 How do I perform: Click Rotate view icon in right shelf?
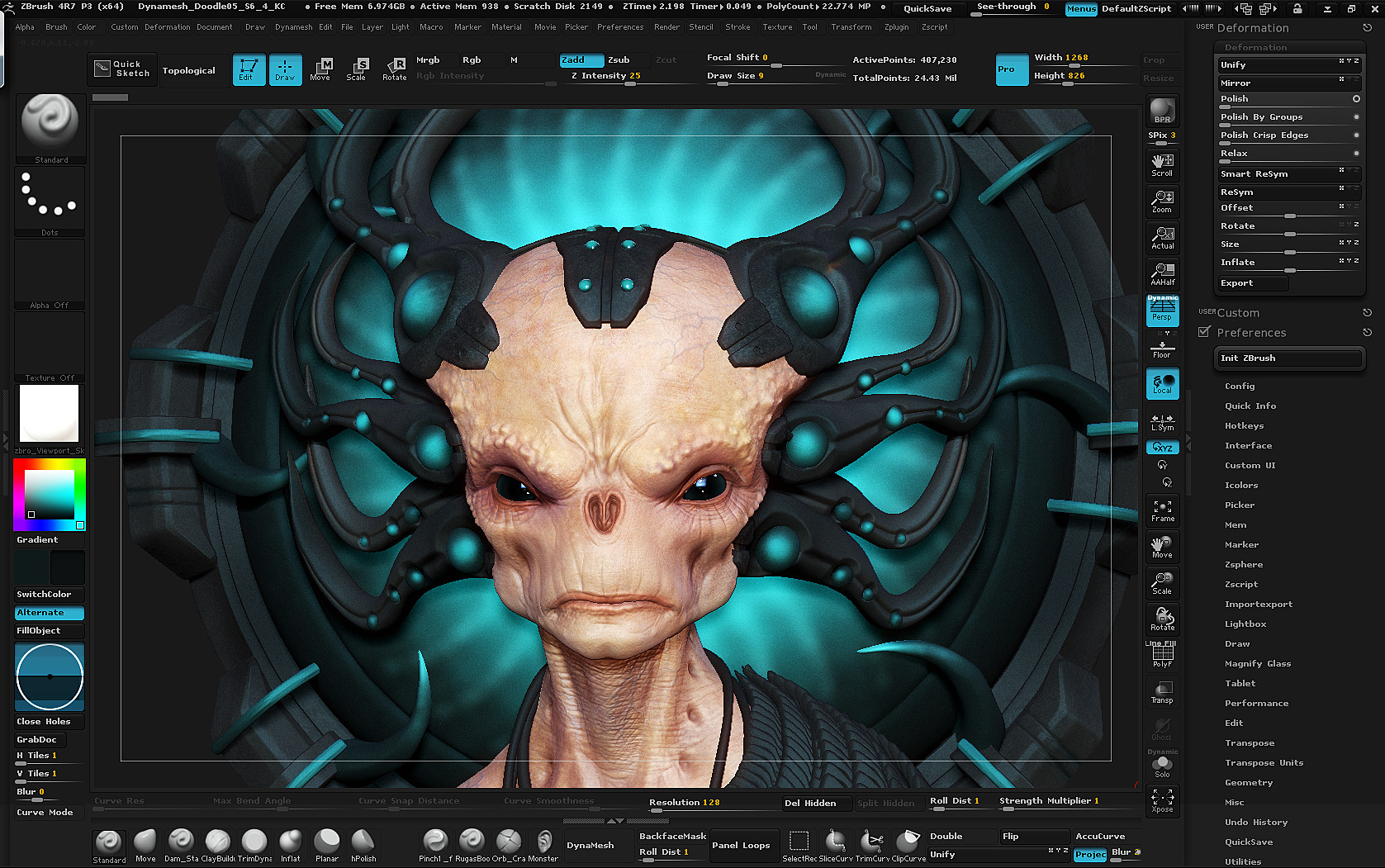point(1162,619)
